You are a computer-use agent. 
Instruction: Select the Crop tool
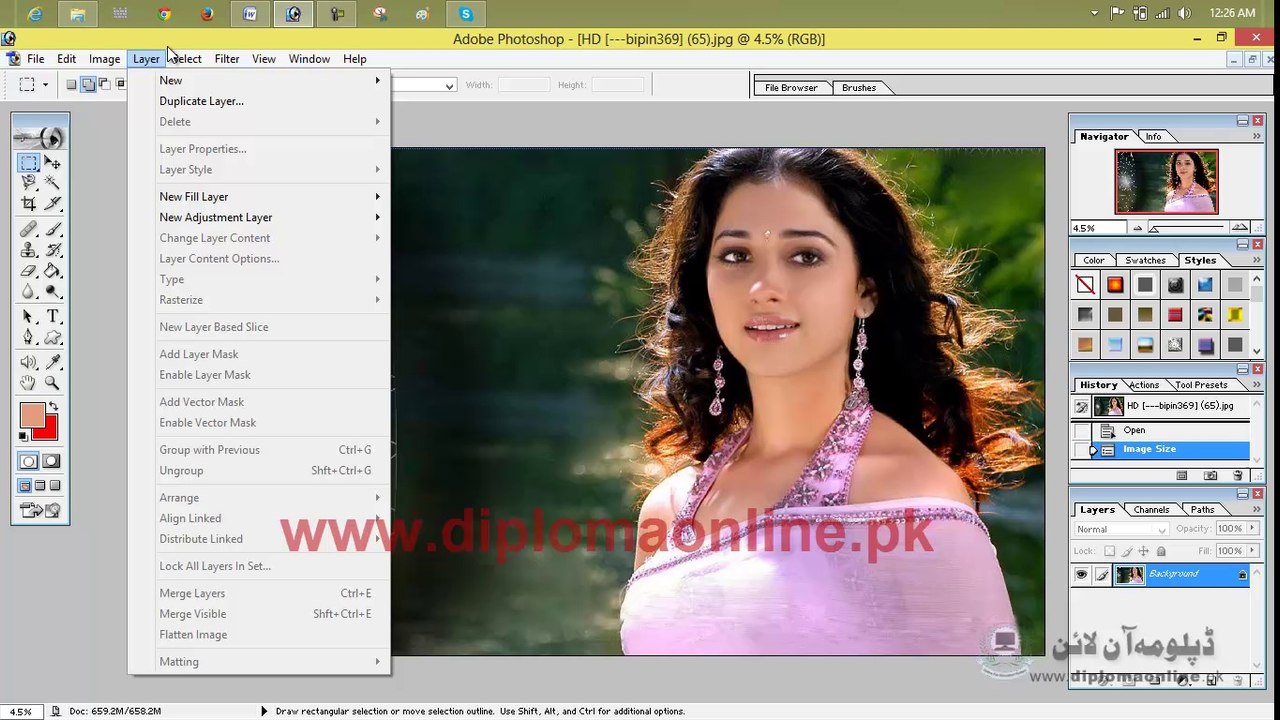29,204
